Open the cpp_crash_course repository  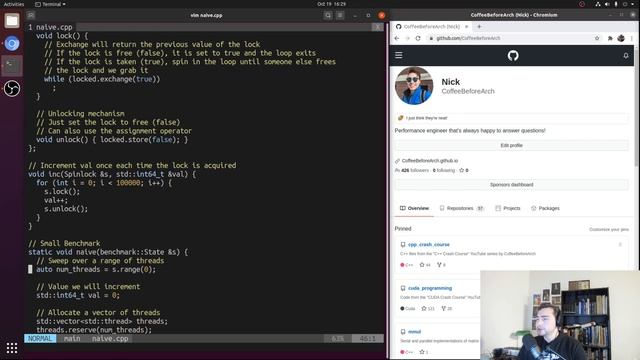tap(429, 244)
